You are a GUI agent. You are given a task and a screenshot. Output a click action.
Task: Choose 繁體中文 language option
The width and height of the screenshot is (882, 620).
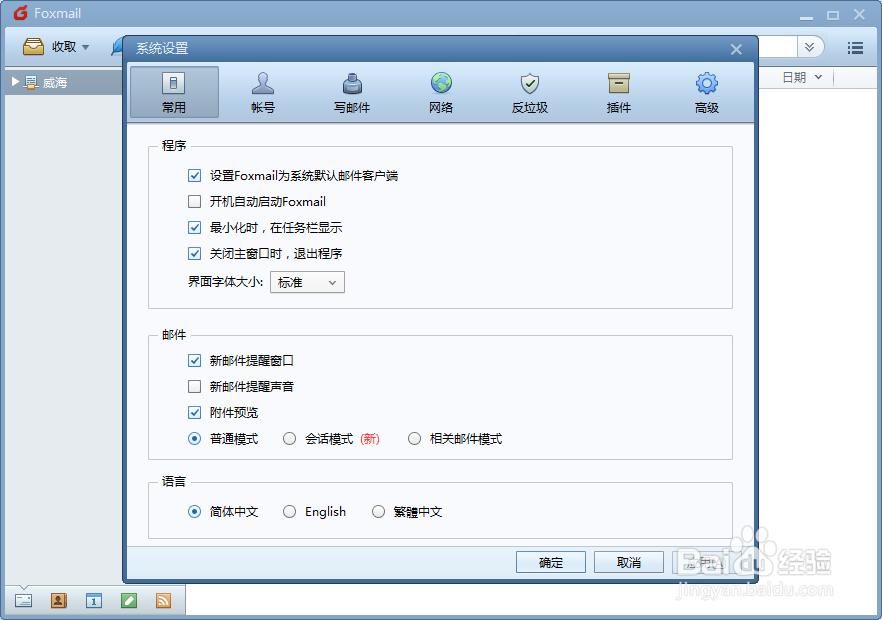coord(378,511)
